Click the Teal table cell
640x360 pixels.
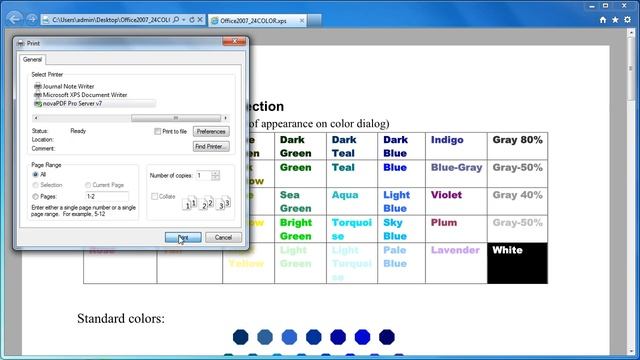[352, 173]
